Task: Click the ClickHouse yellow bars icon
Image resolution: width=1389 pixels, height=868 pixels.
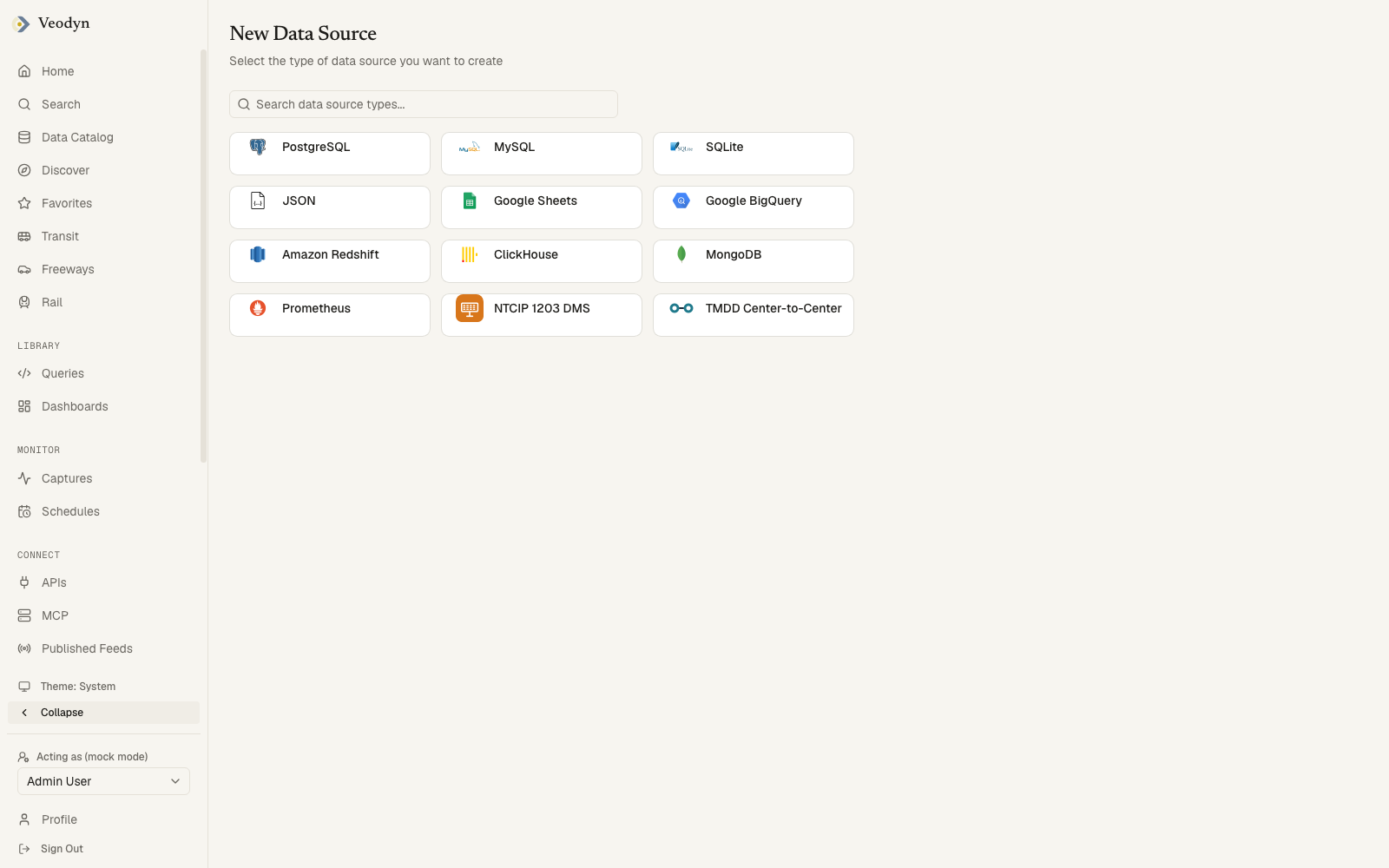Action: (x=470, y=254)
